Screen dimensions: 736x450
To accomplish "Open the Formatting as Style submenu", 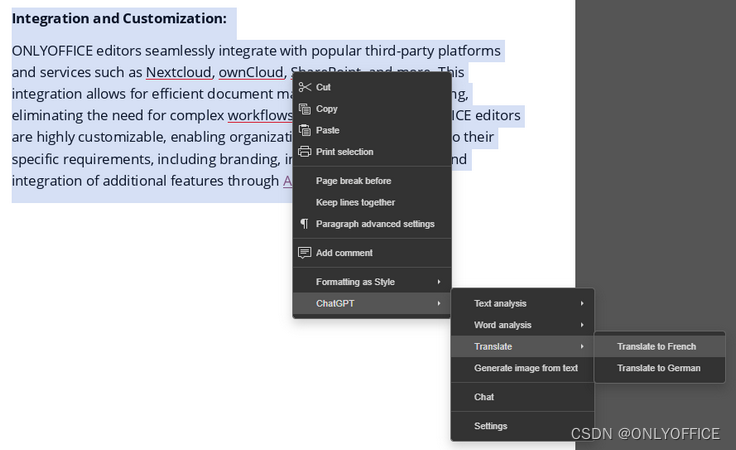I will (372, 282).
